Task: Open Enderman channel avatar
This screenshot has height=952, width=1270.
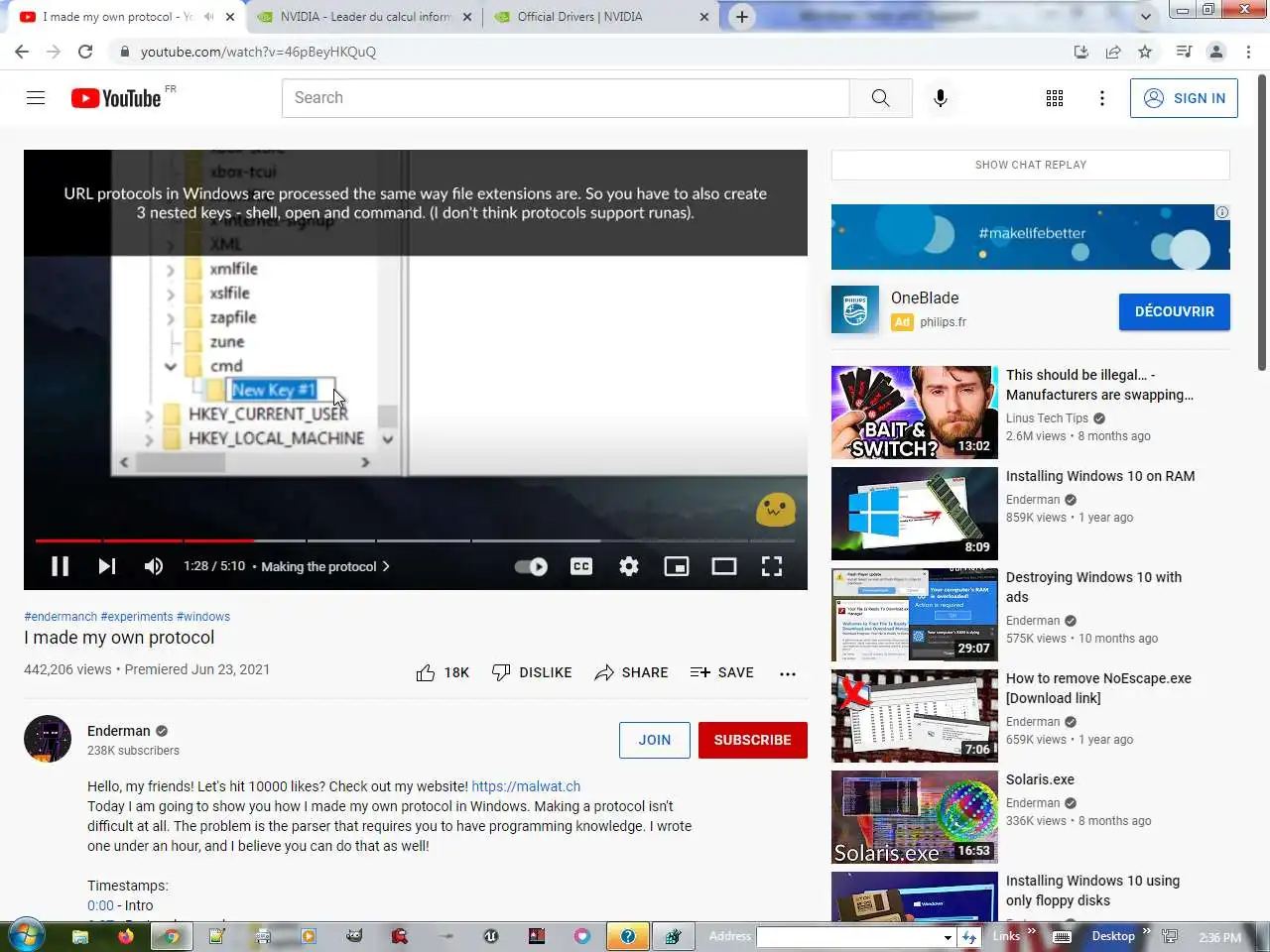Action: [48, 739]
